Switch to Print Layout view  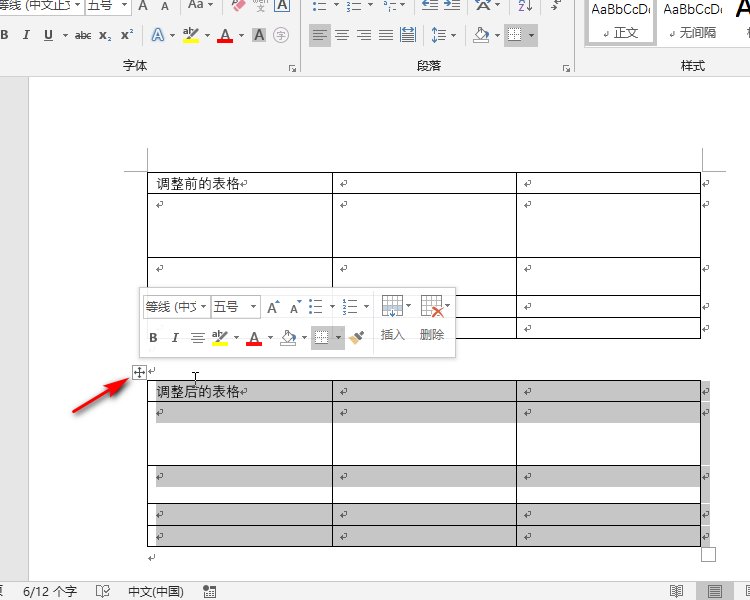tap(715, 591)
